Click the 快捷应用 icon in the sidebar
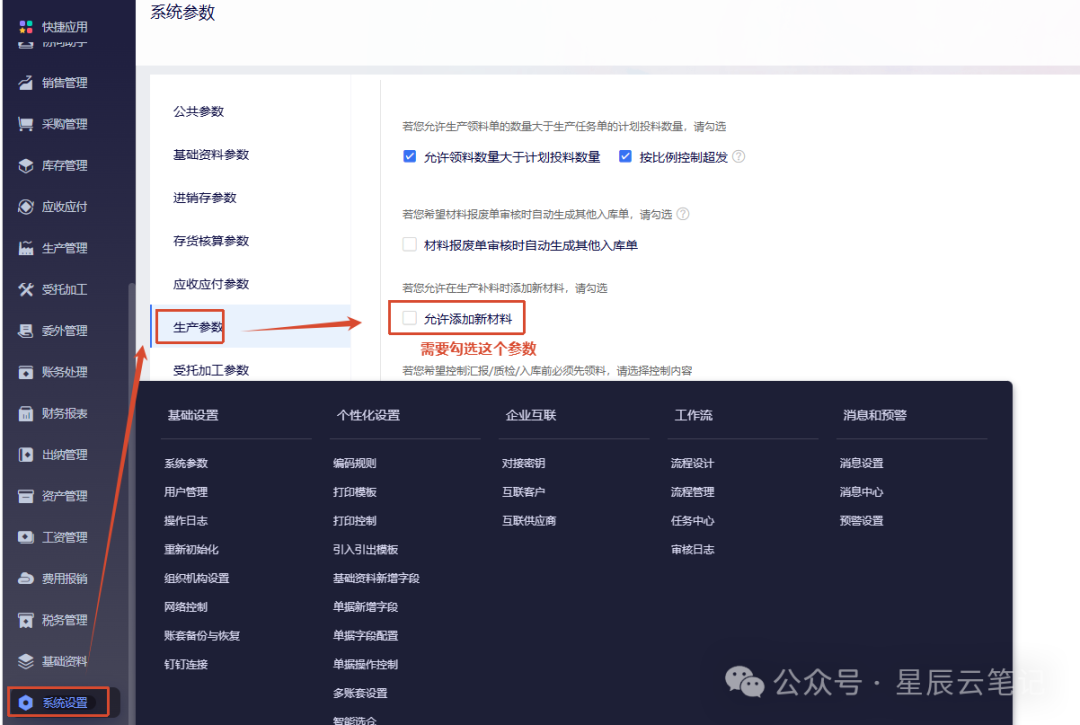The height and width of the screenshot is (725, 1080). tap(25, 27)
